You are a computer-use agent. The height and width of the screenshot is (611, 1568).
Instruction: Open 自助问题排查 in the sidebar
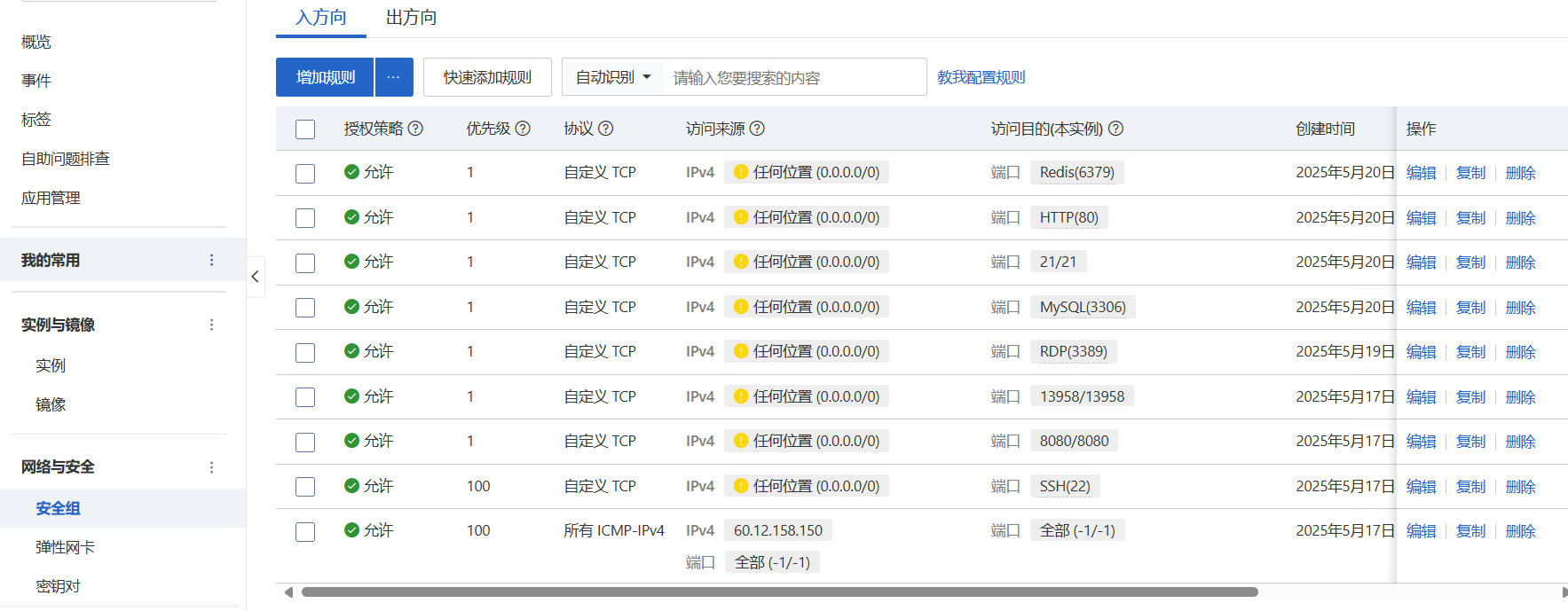(66, 159)
